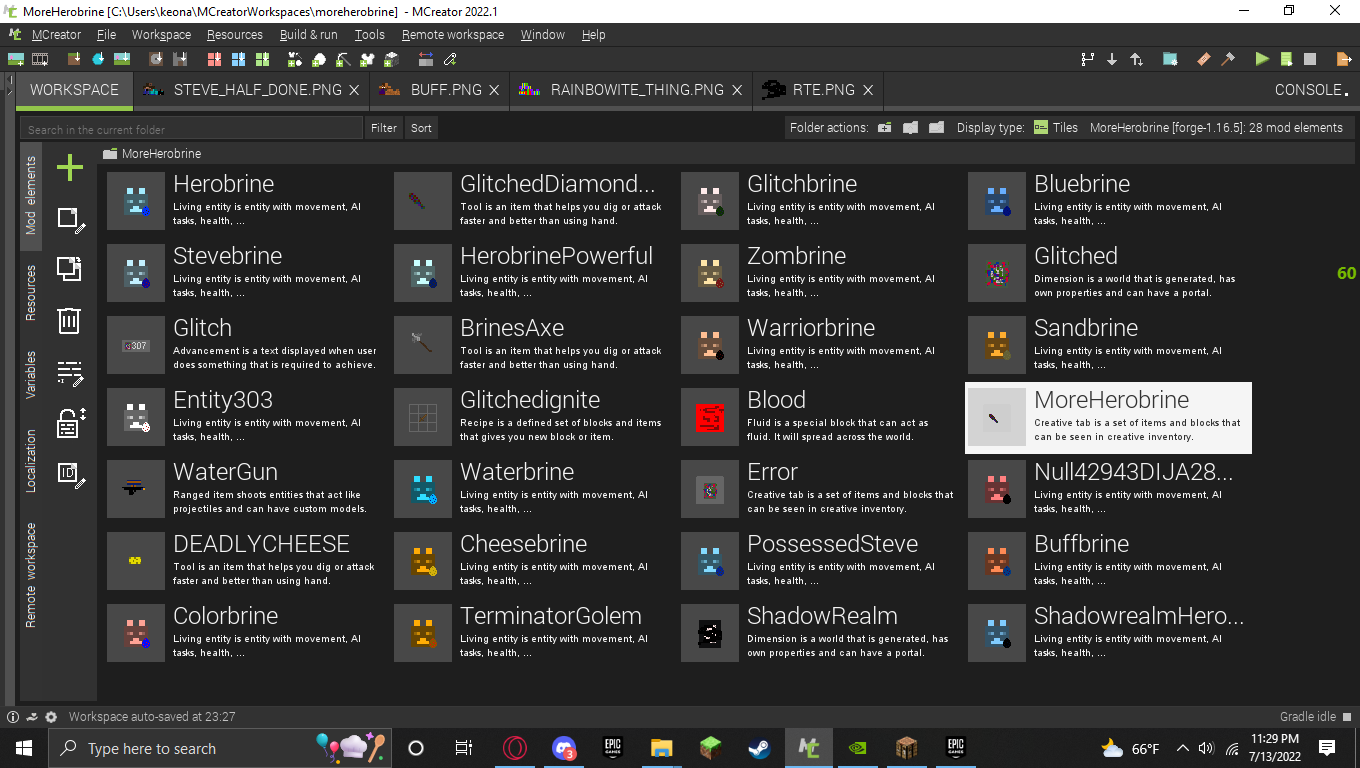Image resolution: width=1360 pixels, height=768 pixels.
Task: Toggle the lock element code icon
Action: coord(70,423)
